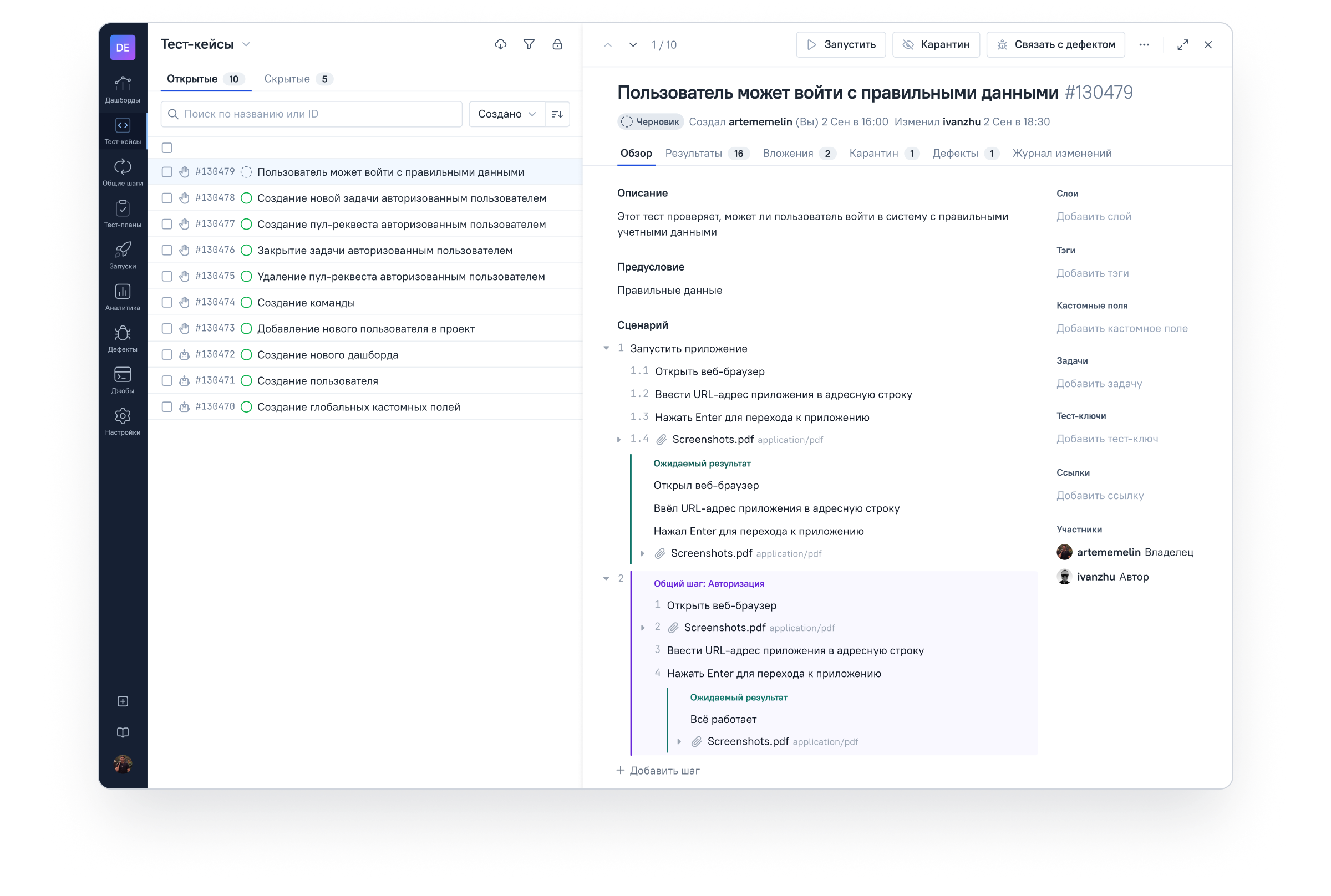
Task: Switch to Скрытые tab
Action: coord(298,79)
